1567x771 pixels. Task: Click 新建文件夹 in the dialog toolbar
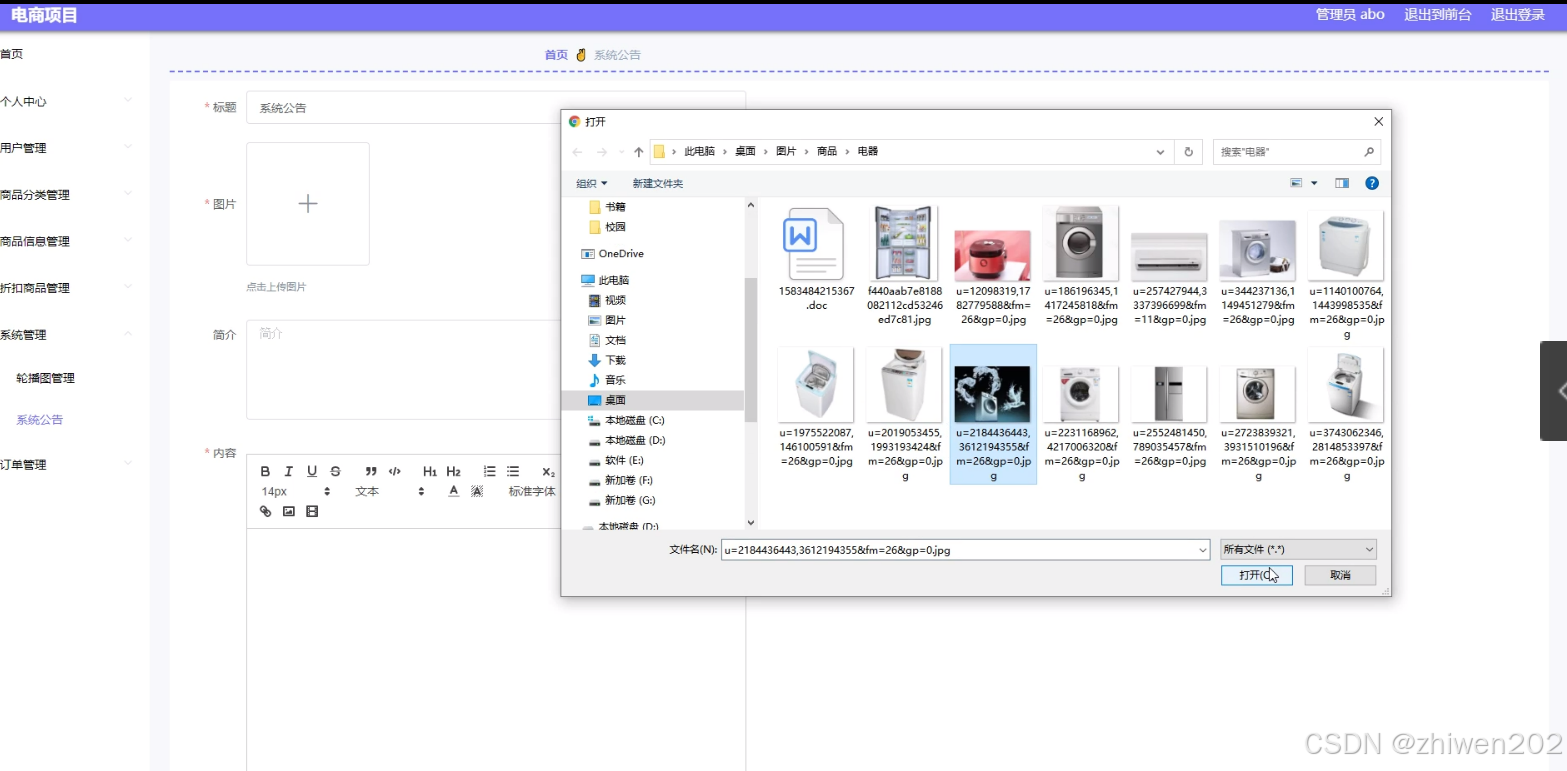pyautogui.click(x=658, y=183)
